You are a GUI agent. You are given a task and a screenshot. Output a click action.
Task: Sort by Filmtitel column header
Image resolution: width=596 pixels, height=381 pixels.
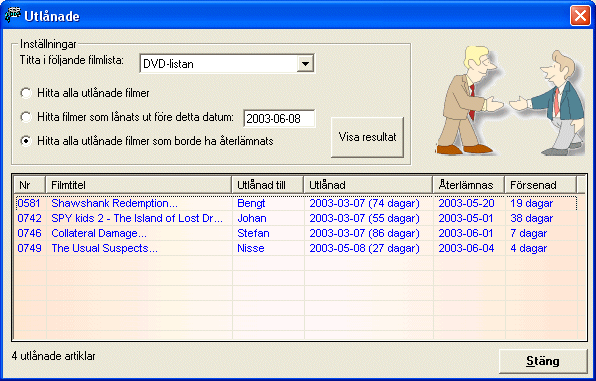[x=138, y=185]
